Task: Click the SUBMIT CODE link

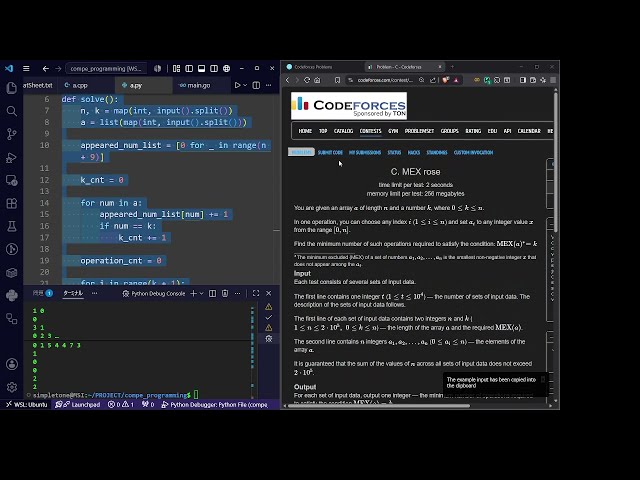Action: 330,152
